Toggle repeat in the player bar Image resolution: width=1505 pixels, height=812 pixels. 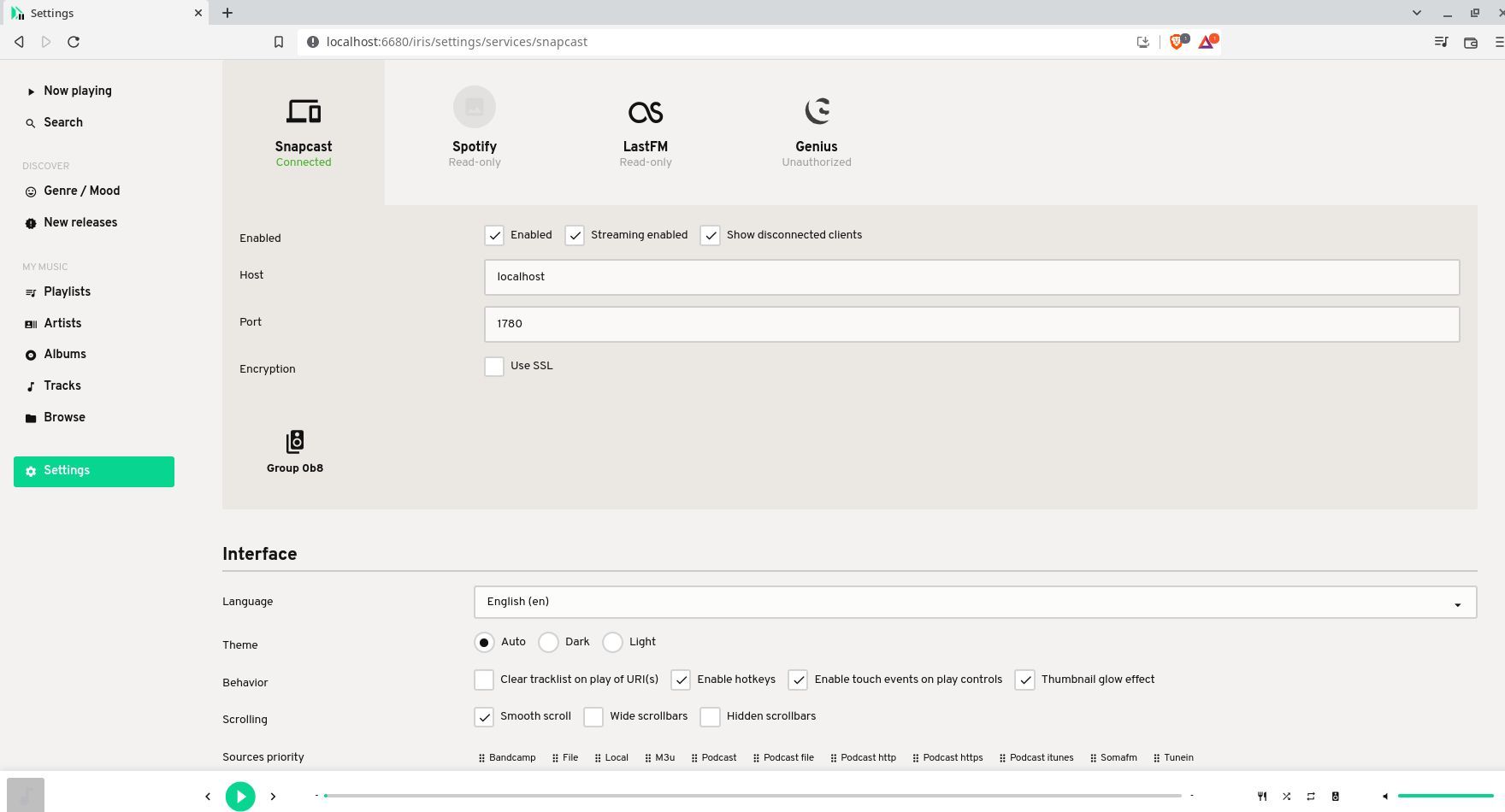click(x=1311, y=797)
